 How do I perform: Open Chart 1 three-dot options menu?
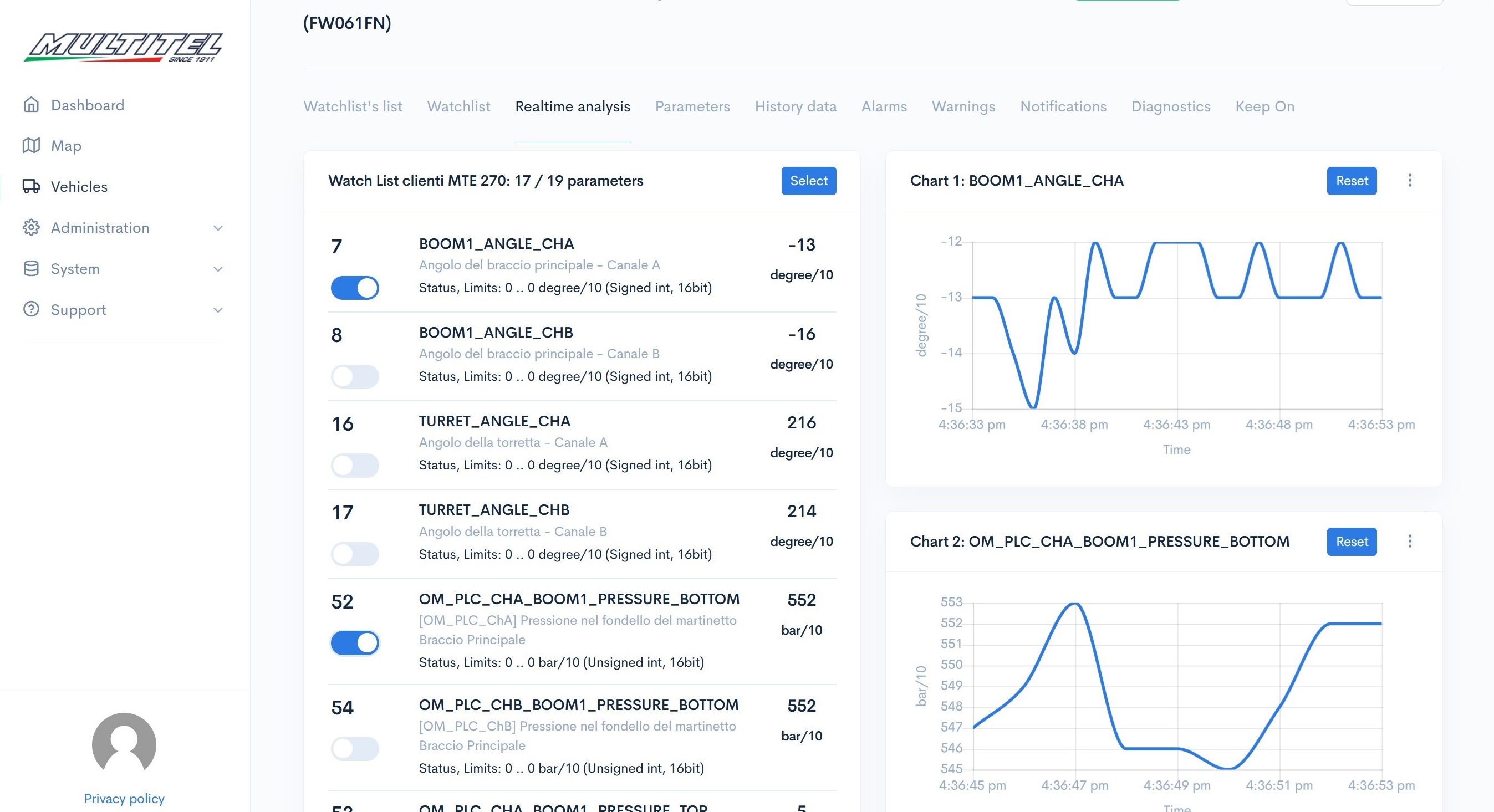point(1409,180)
